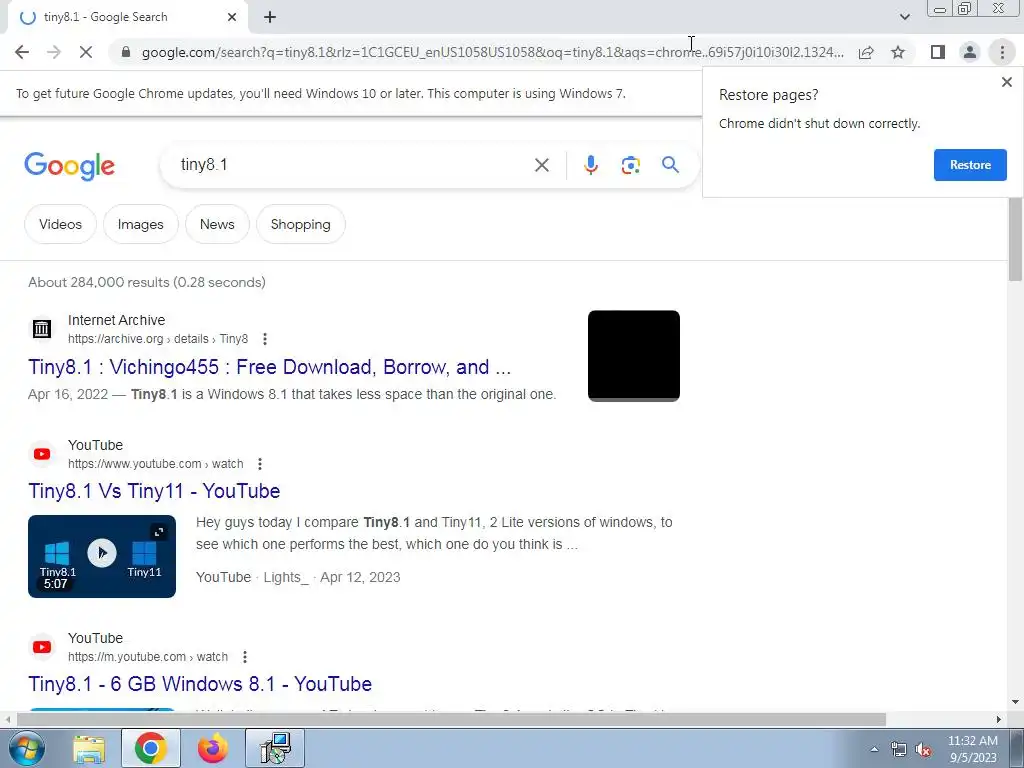Bookmark this page with star icon
Viewport: 1024px width, 768px height.
coord(898,52)
